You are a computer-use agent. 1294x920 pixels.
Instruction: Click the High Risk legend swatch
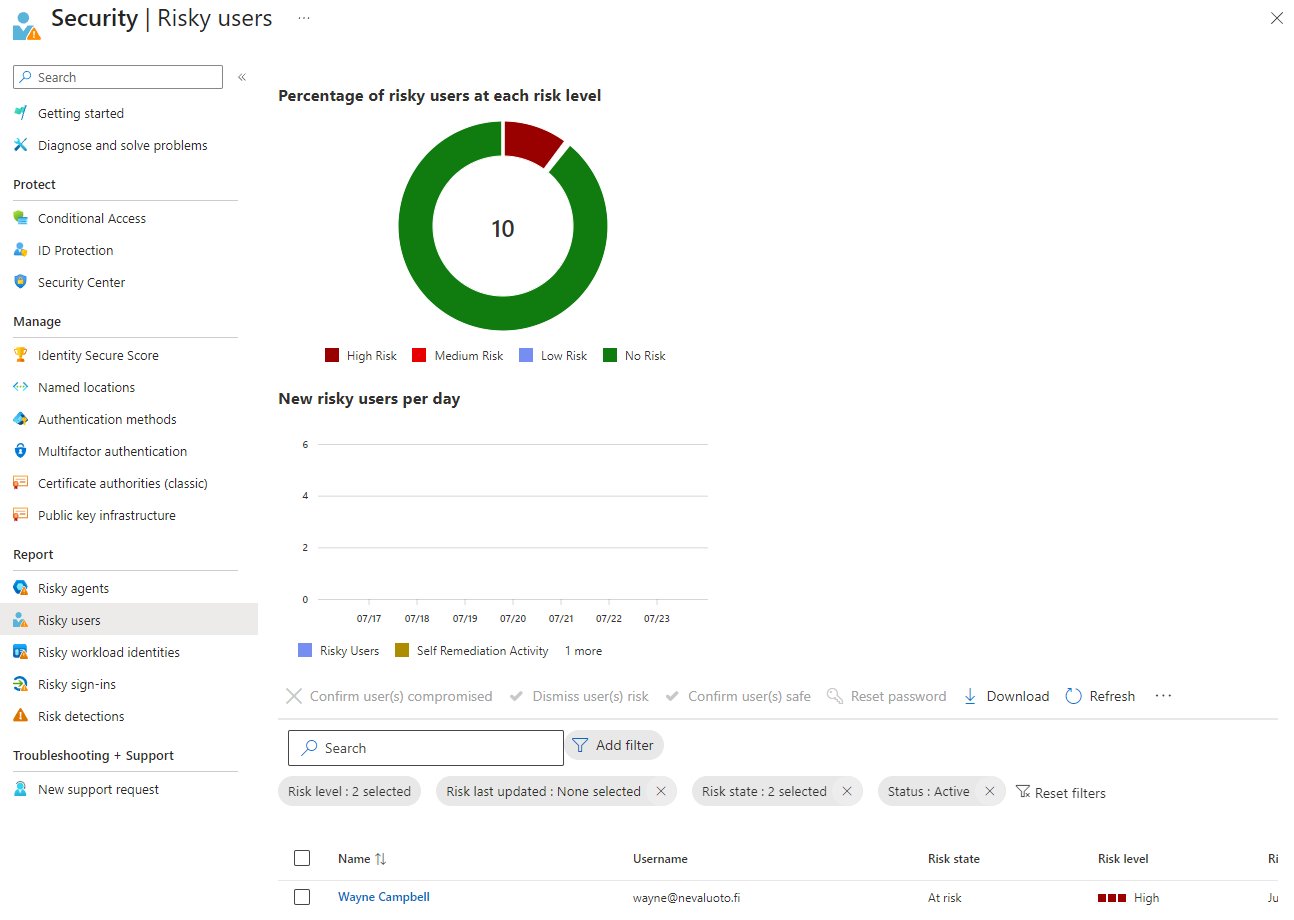point(332,355)
